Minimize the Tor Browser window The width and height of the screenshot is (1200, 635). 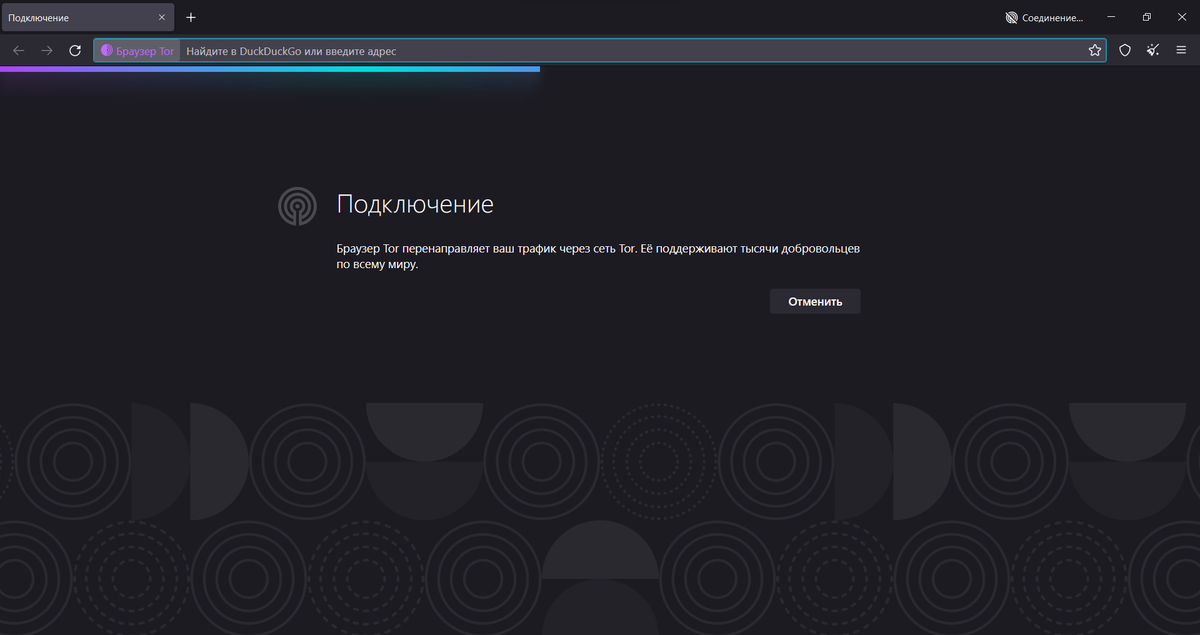(1112, 17)
